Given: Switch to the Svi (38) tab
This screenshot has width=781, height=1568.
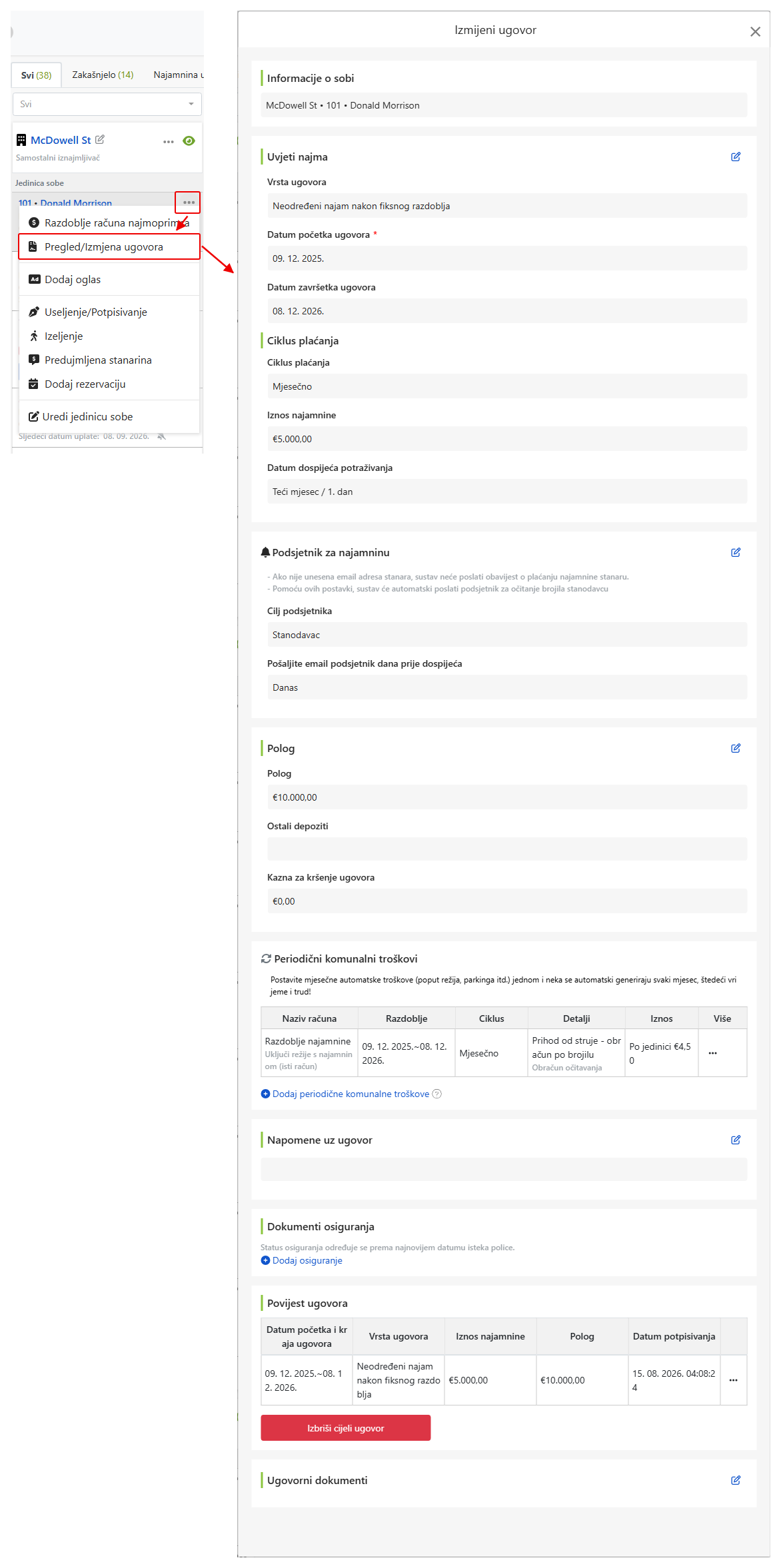Looking at the screenshot, I should coord(36,75).
